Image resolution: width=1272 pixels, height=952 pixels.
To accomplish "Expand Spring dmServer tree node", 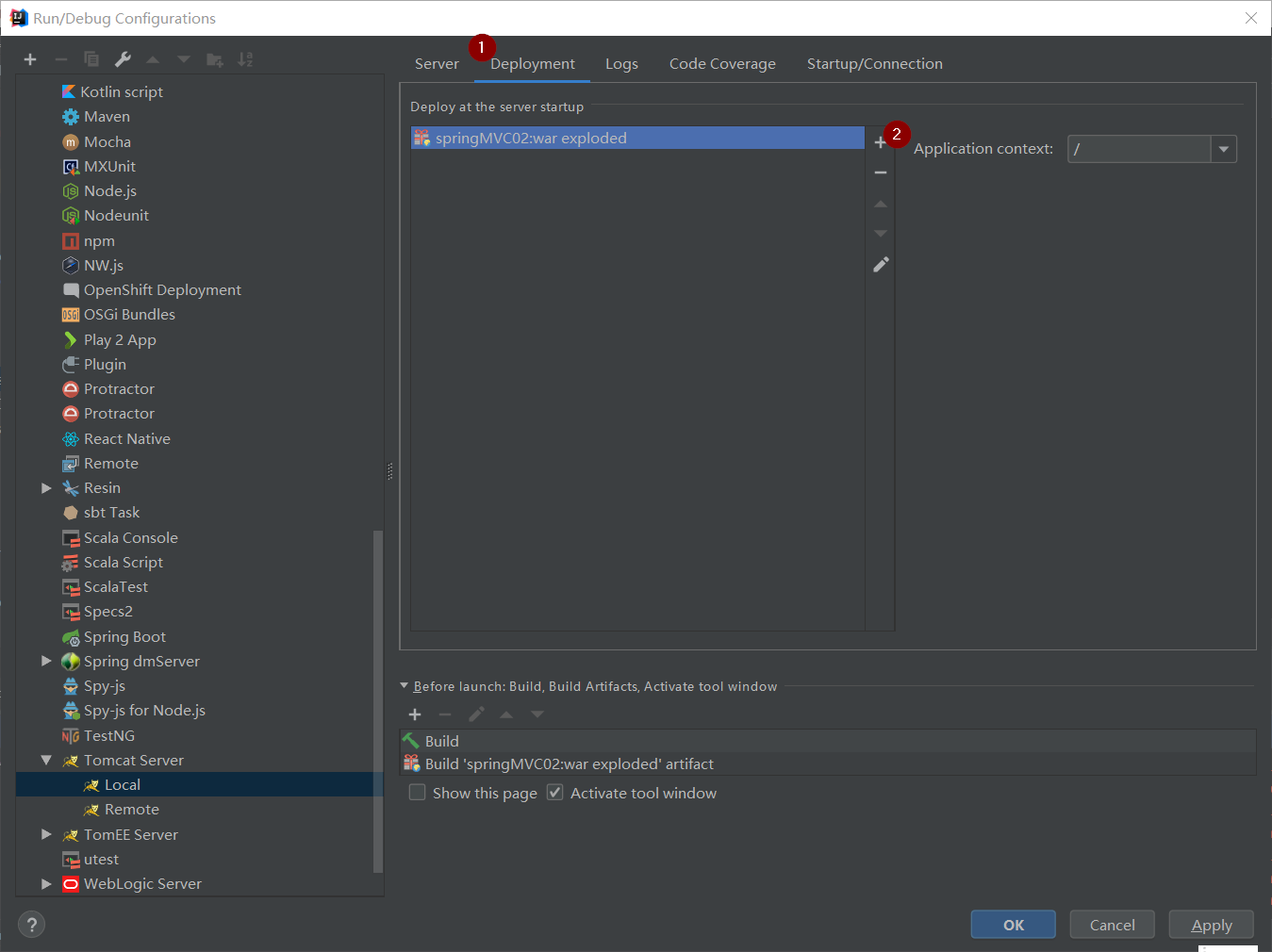I will [46, 662].
